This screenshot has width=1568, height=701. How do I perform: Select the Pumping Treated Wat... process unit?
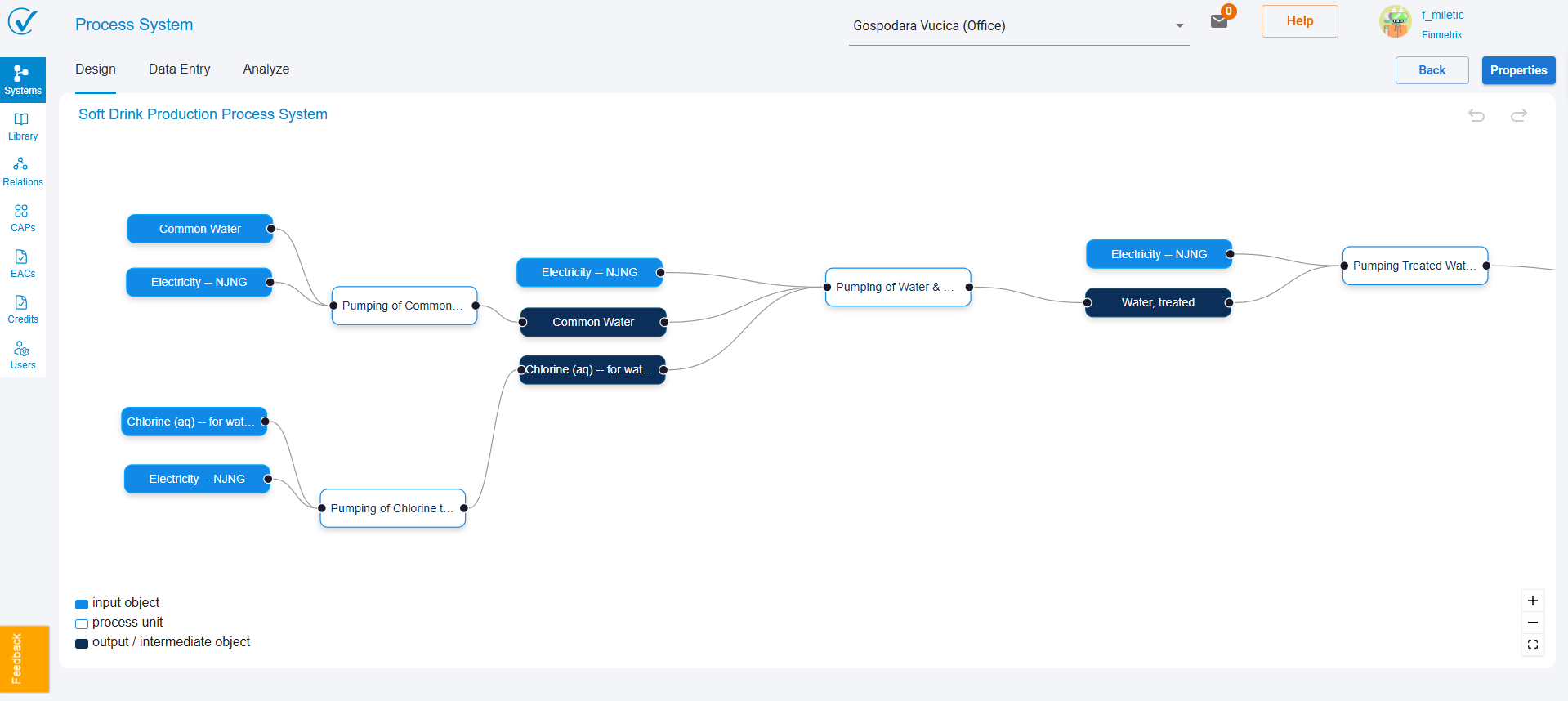click(1415, 266)
